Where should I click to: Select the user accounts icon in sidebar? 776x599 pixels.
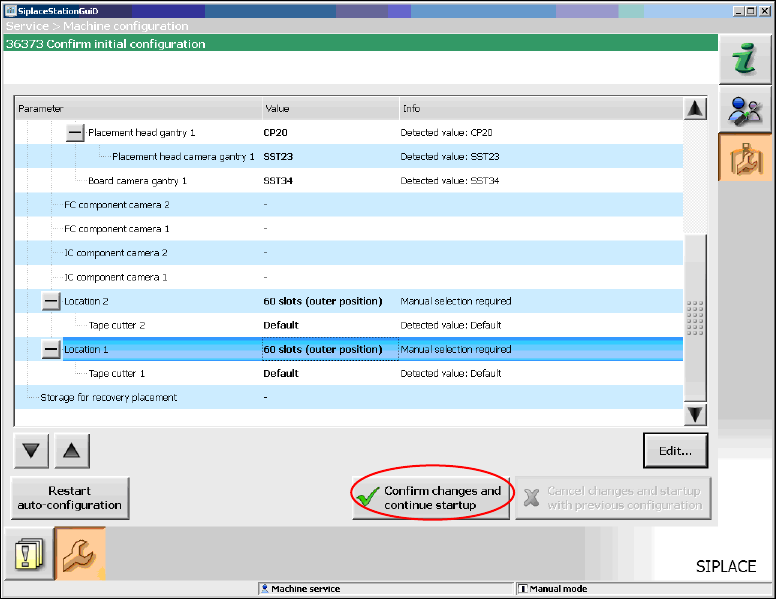pos(743,109)
